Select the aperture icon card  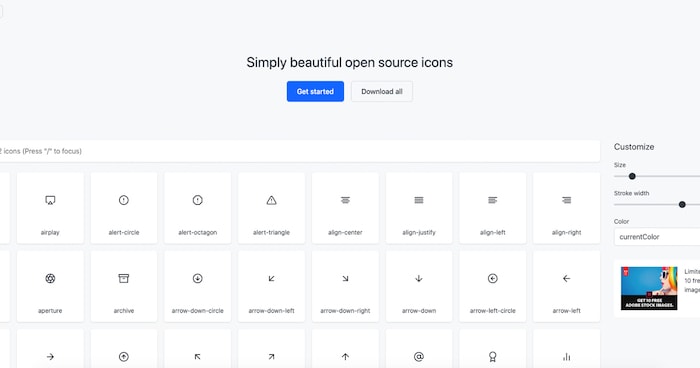pyautogui.click(x=50, y=286)
